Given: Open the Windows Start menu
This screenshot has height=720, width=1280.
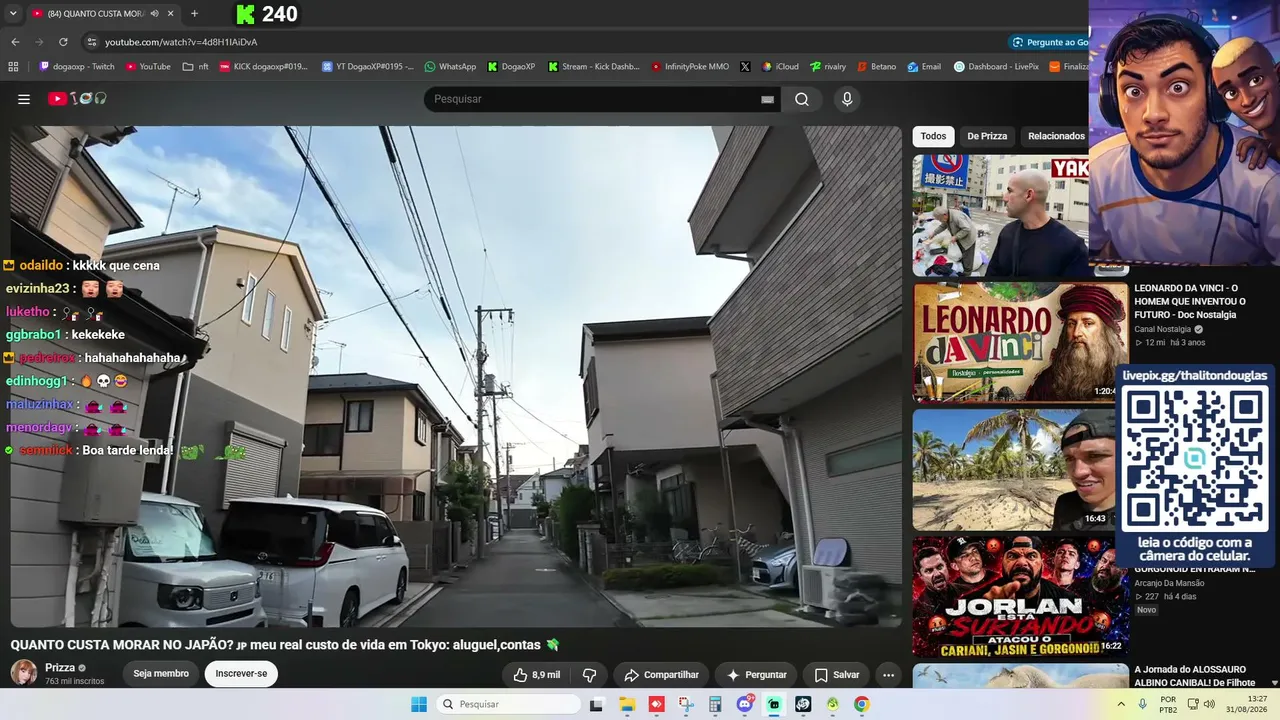Looking at the screenshot, I should tap(419, 704).
